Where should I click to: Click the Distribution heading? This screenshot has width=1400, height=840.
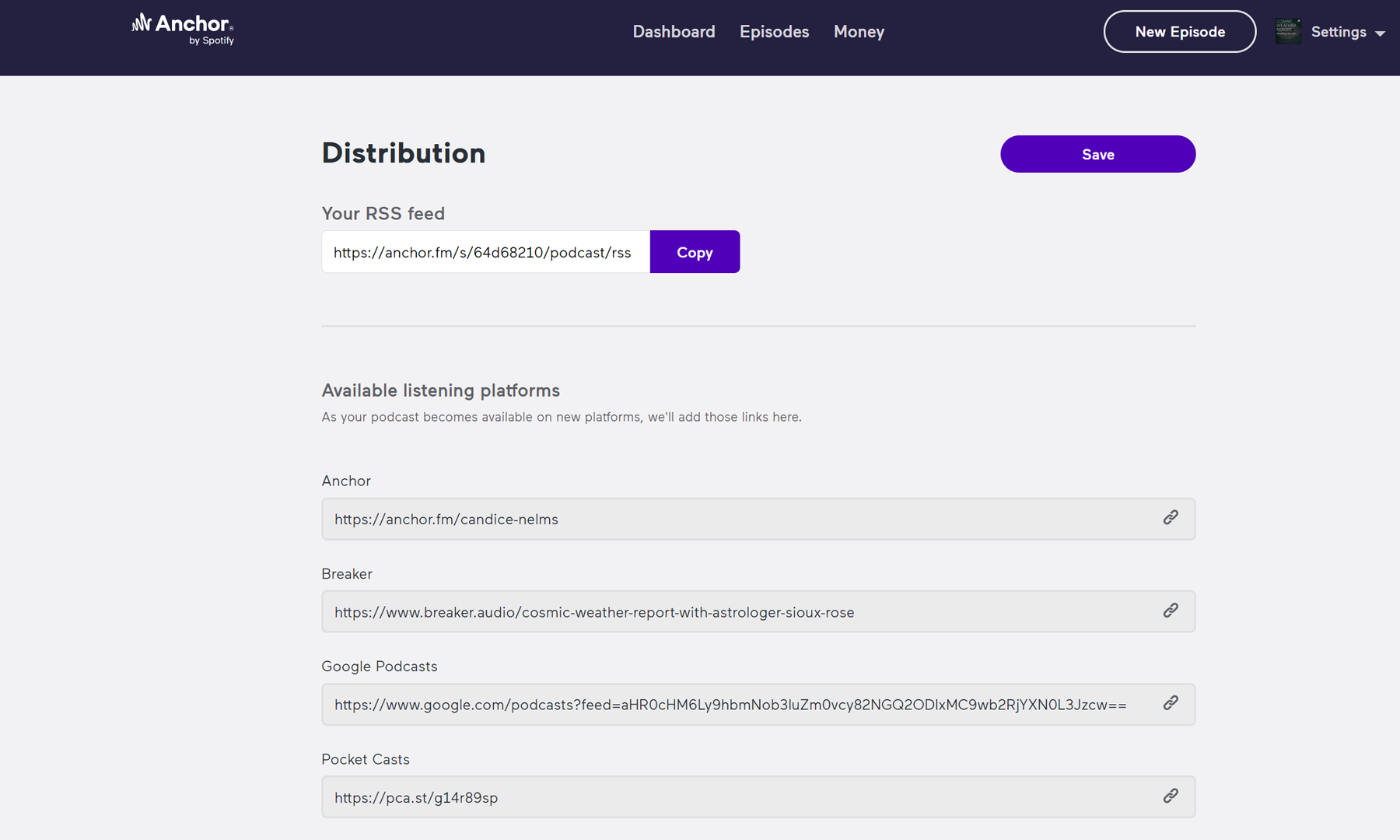click(404, 153)
